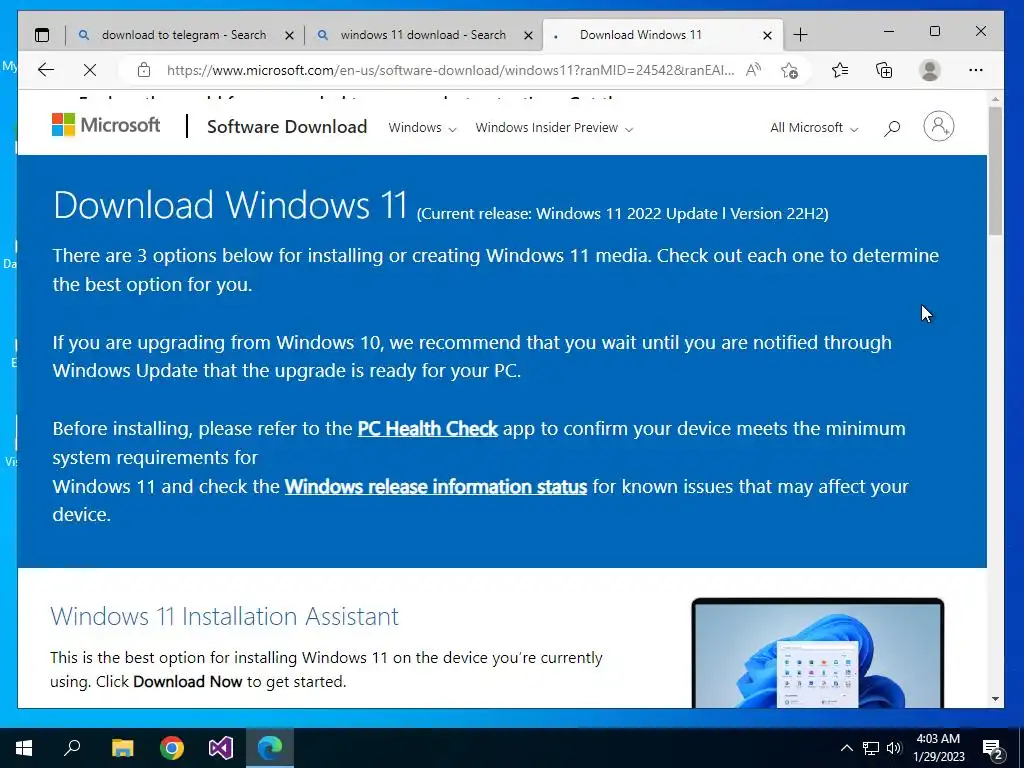Click the page vertical scrollbar thumb

click(995, 170)
